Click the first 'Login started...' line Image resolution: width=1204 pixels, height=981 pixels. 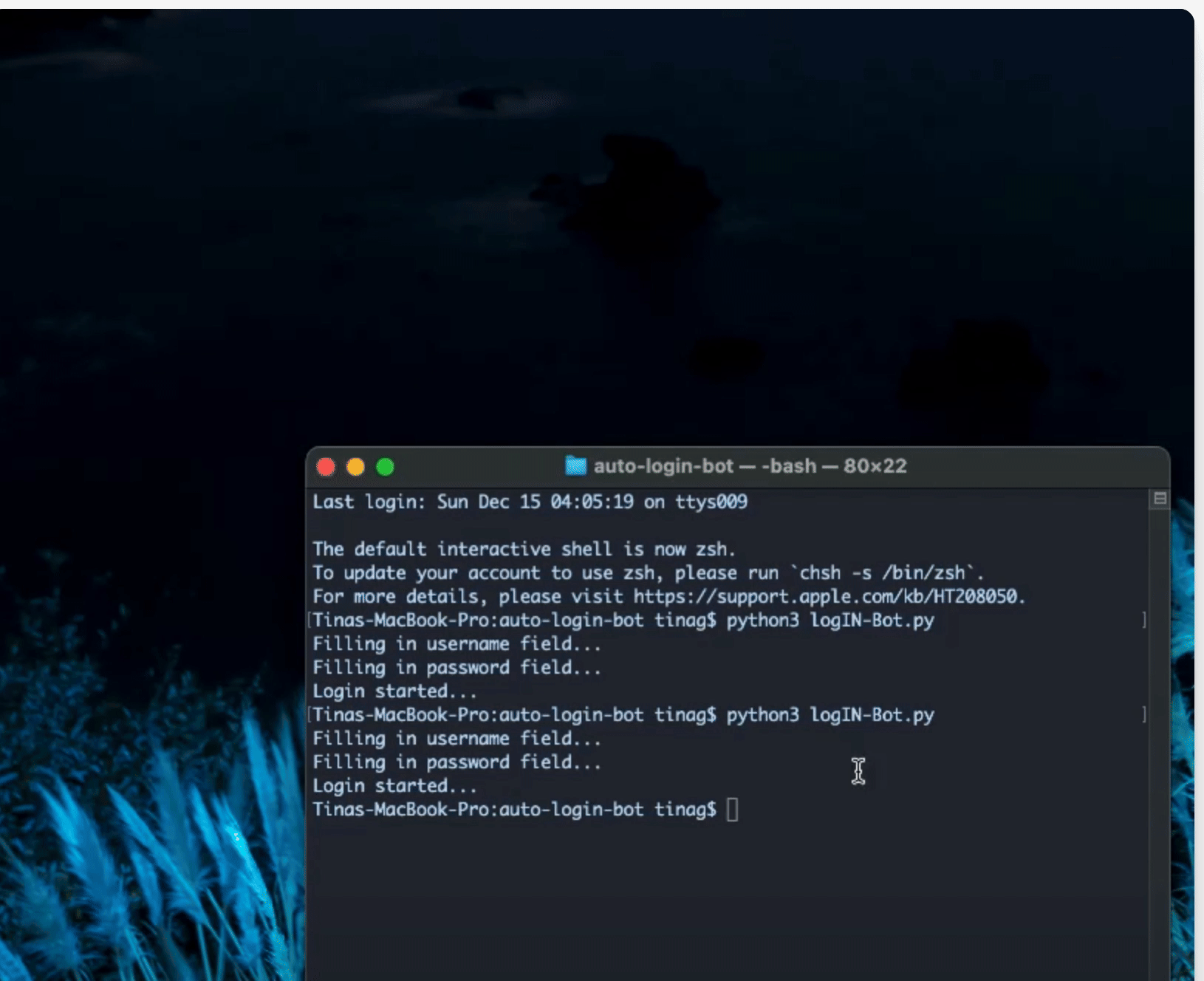pyautogui.click(x=394, y=691)
